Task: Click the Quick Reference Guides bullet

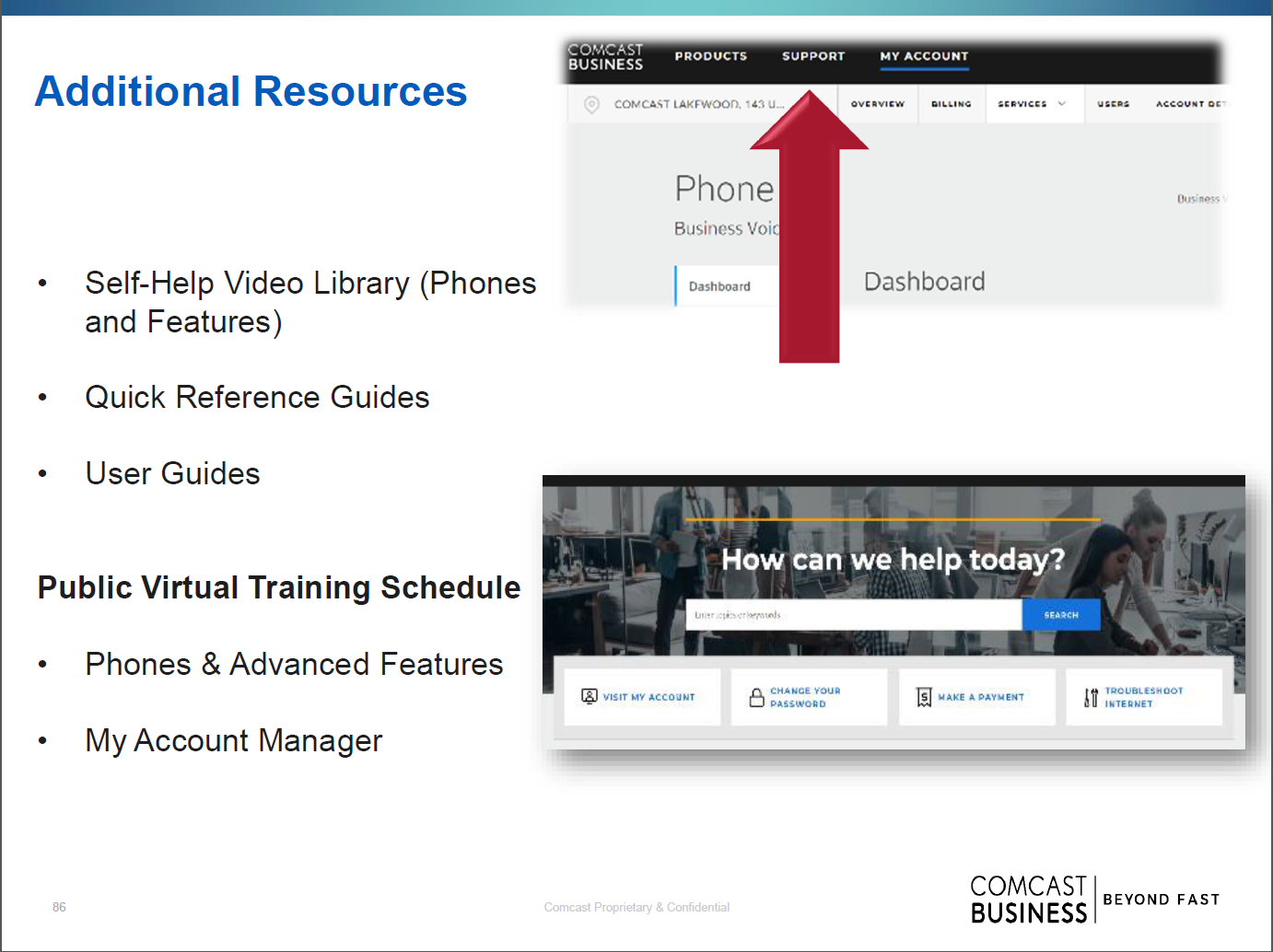Action: 257,397
